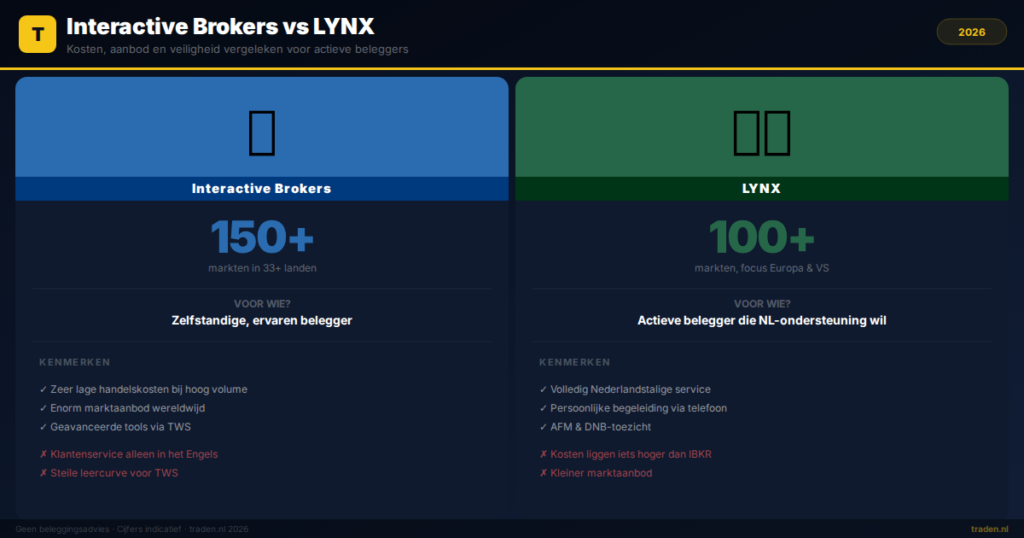Click 'Kleiner marktaanbod' line

pos(596,473)
